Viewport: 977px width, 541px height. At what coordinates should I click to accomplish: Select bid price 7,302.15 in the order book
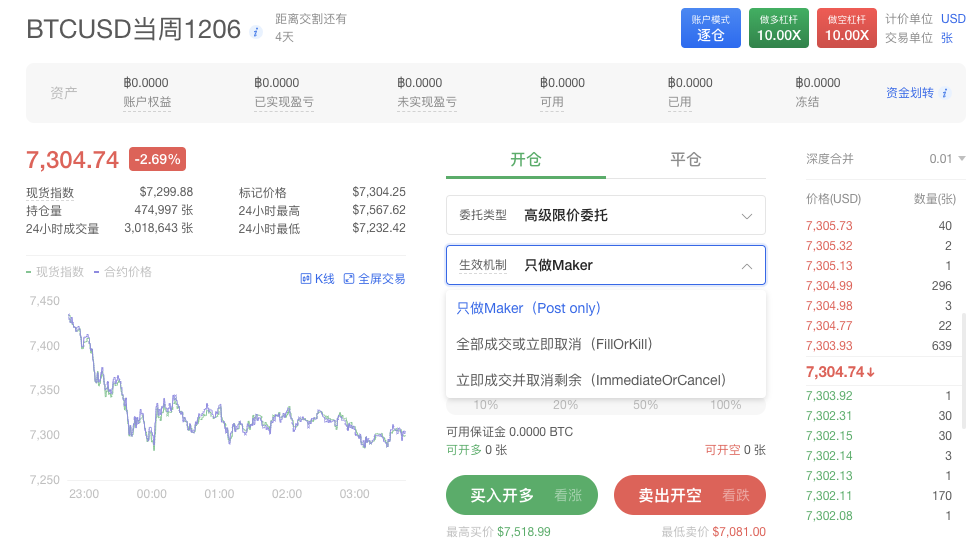coord(829,436)
